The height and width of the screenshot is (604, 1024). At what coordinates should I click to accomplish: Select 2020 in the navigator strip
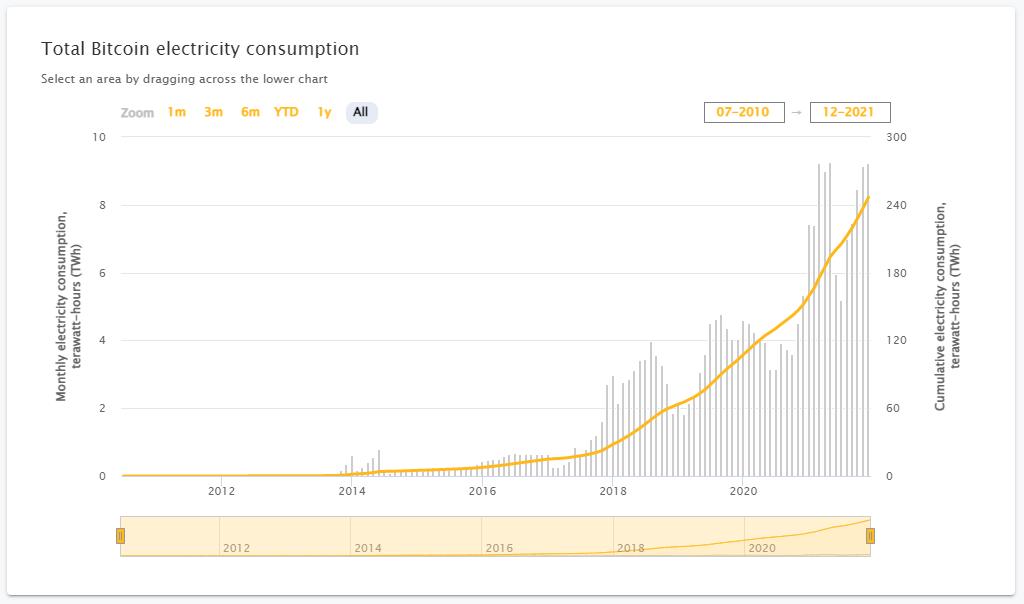coord(762,548)
